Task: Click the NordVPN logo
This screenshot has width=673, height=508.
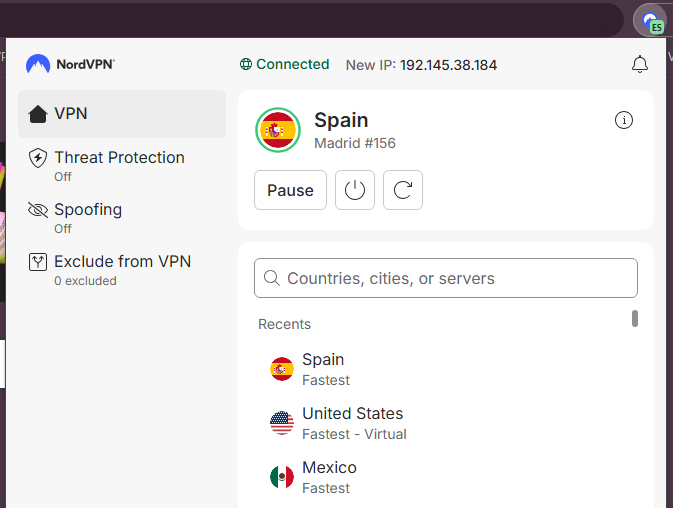Action: pyautogui.click(x=70, y=64)
